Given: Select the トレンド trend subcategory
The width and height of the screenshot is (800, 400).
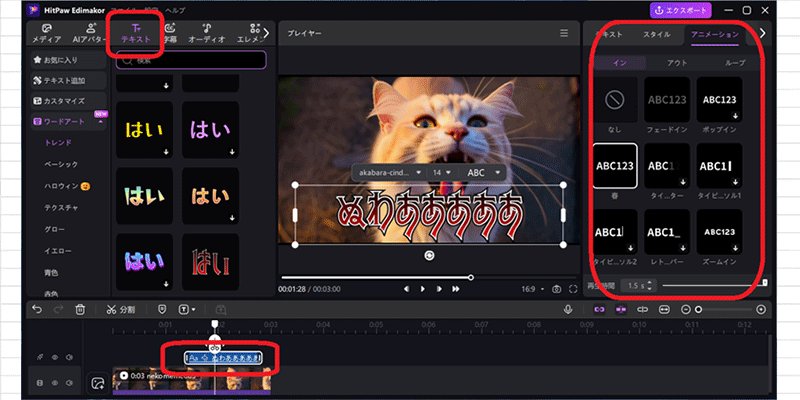Looking at the screenshot, I should coord(58,142).
